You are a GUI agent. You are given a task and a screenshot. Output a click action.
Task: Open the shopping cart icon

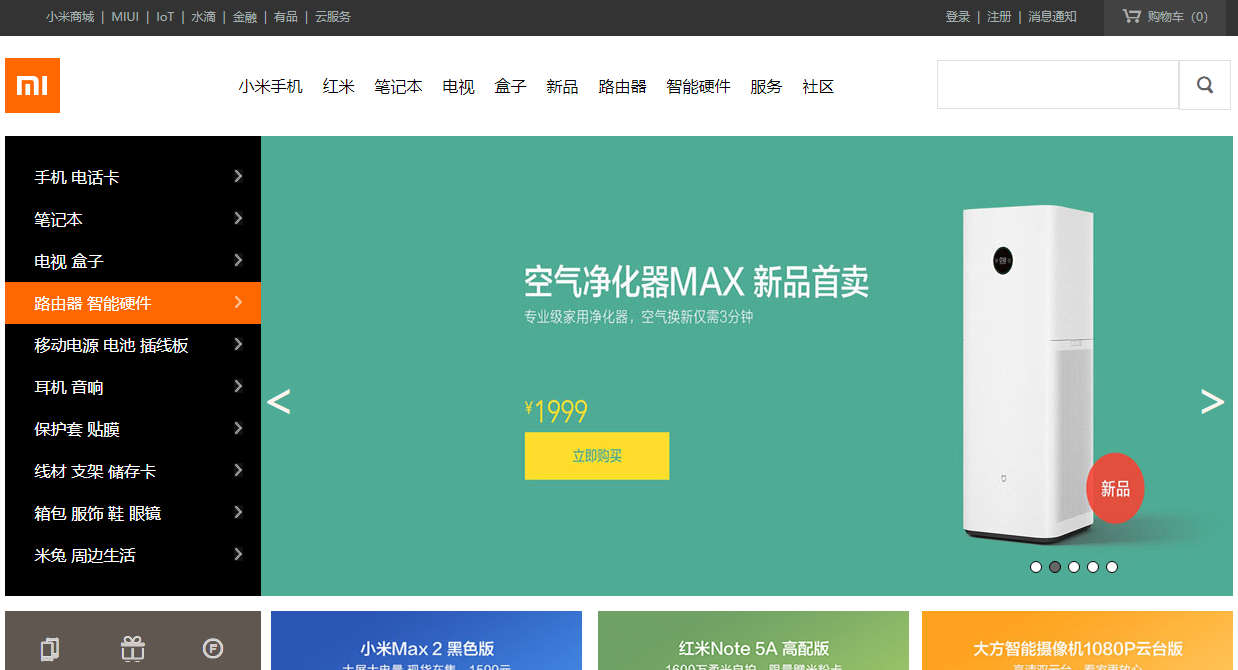pyautogui.click(x=1131, y=16)
